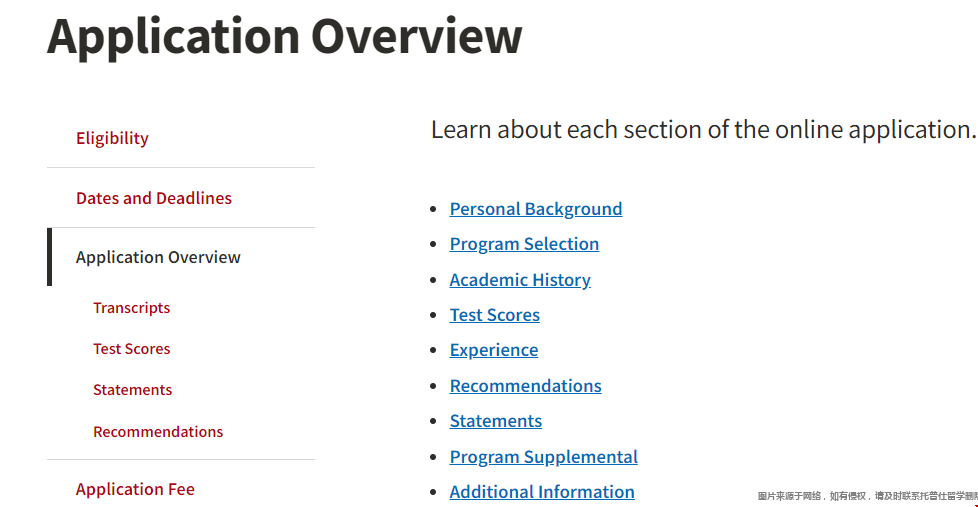
Task: Open Test Scores sub-item in sidebar
Action: 131,349
